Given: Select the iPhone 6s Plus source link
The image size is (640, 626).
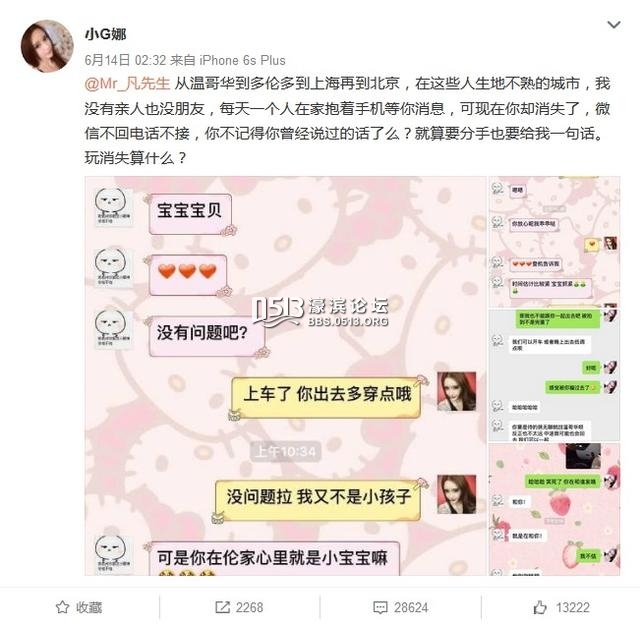Looking at the screenshot, I should 242,60.
